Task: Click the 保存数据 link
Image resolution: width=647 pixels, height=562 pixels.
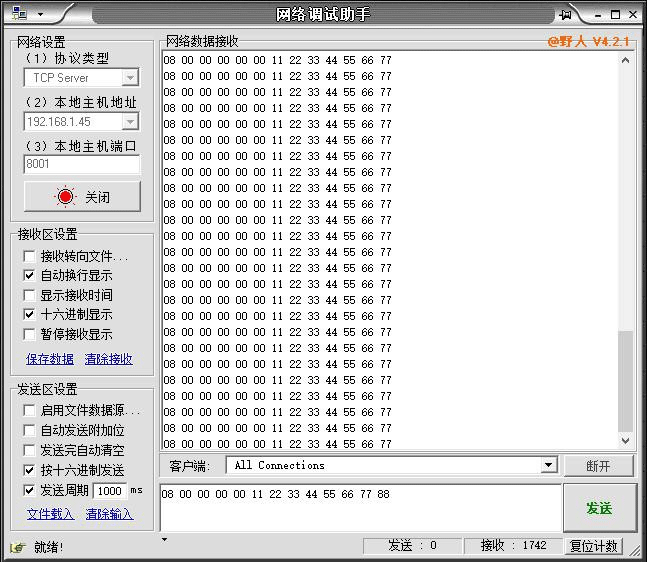Action: pyautogui.click(x=49, y=359)
